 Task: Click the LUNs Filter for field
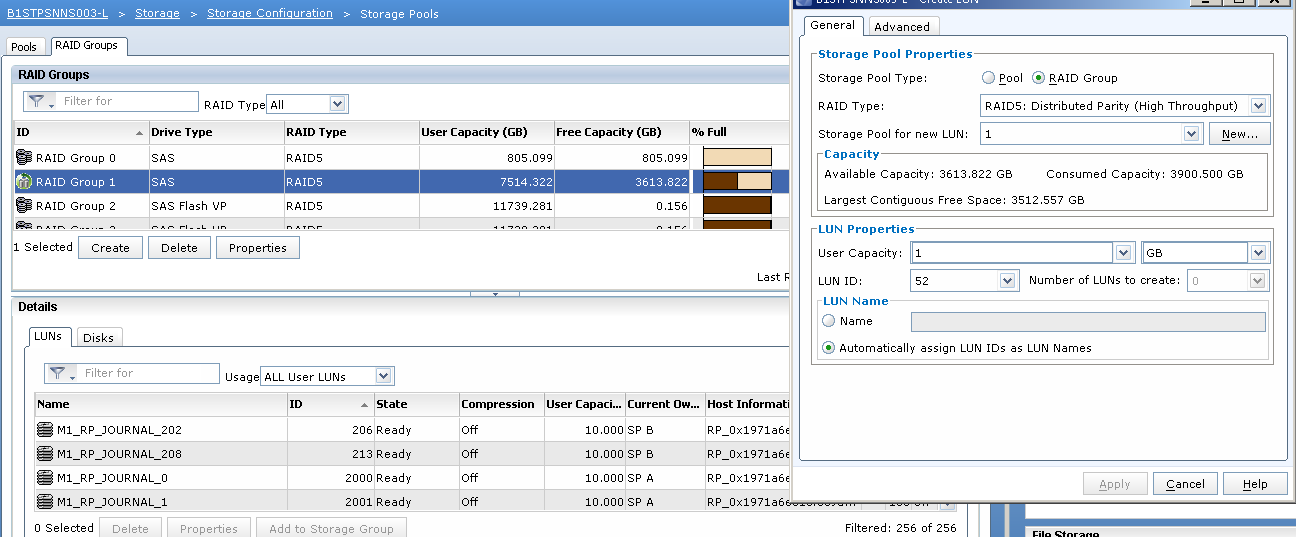tap(149, 373)
